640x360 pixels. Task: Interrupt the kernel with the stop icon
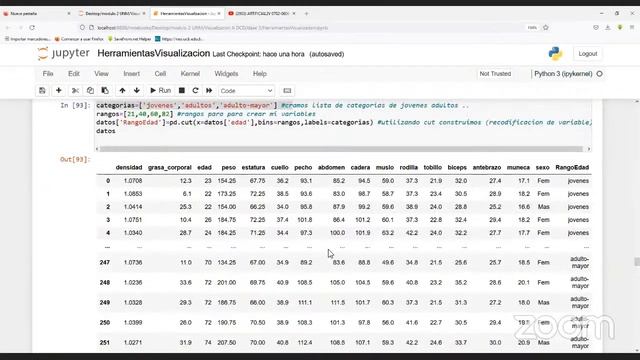[x=182, y=91]
